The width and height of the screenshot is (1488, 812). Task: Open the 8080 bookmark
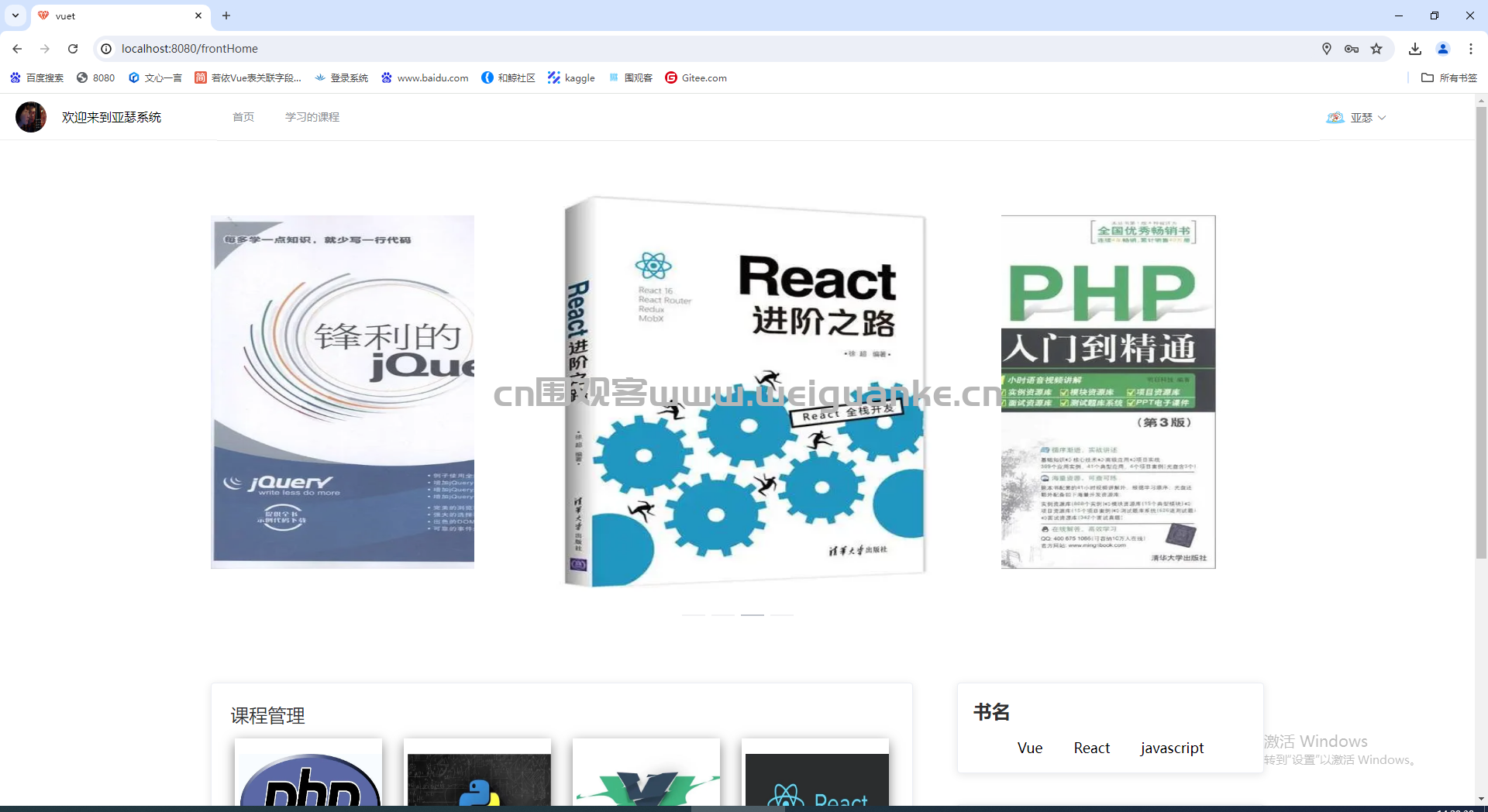[95, 77]
